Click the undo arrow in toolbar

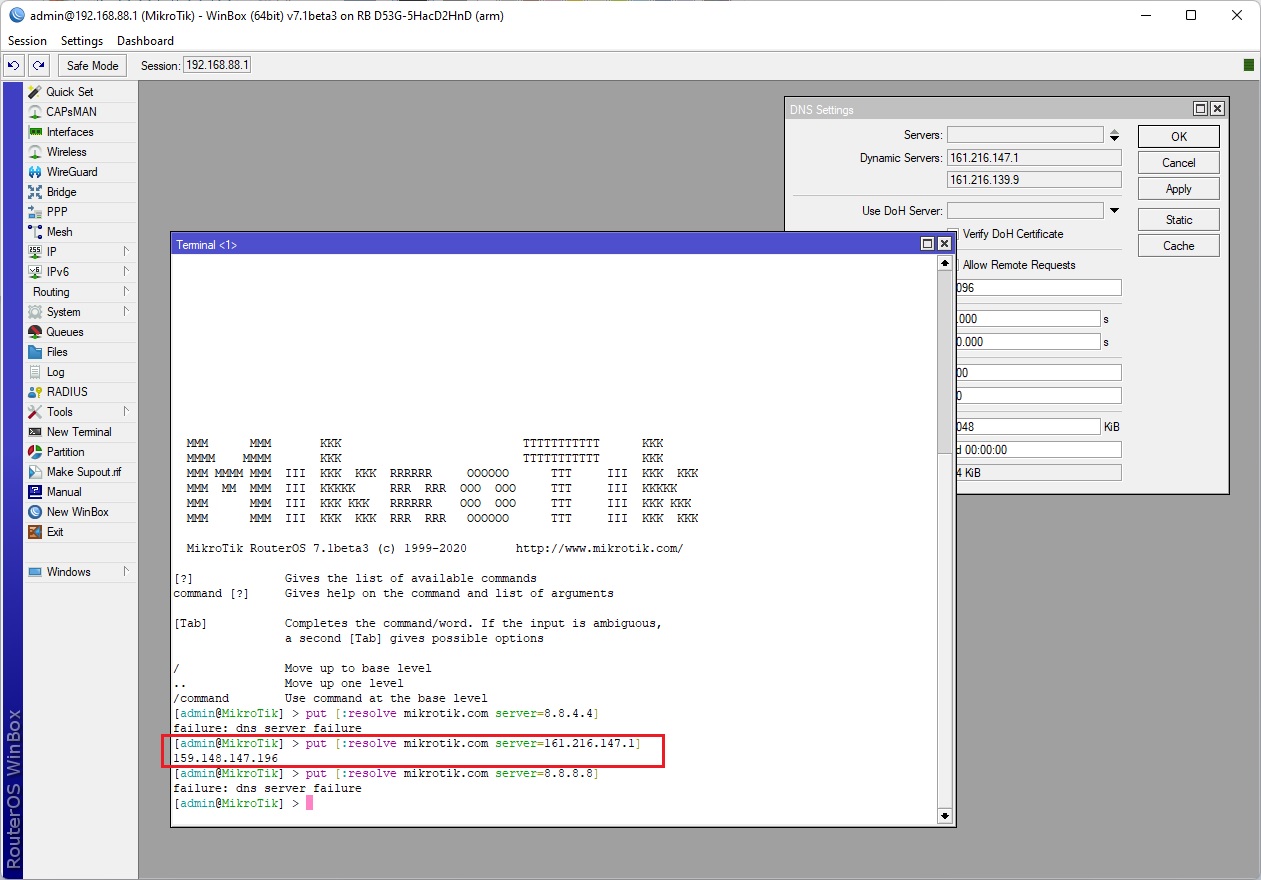[x=13, y=66]
